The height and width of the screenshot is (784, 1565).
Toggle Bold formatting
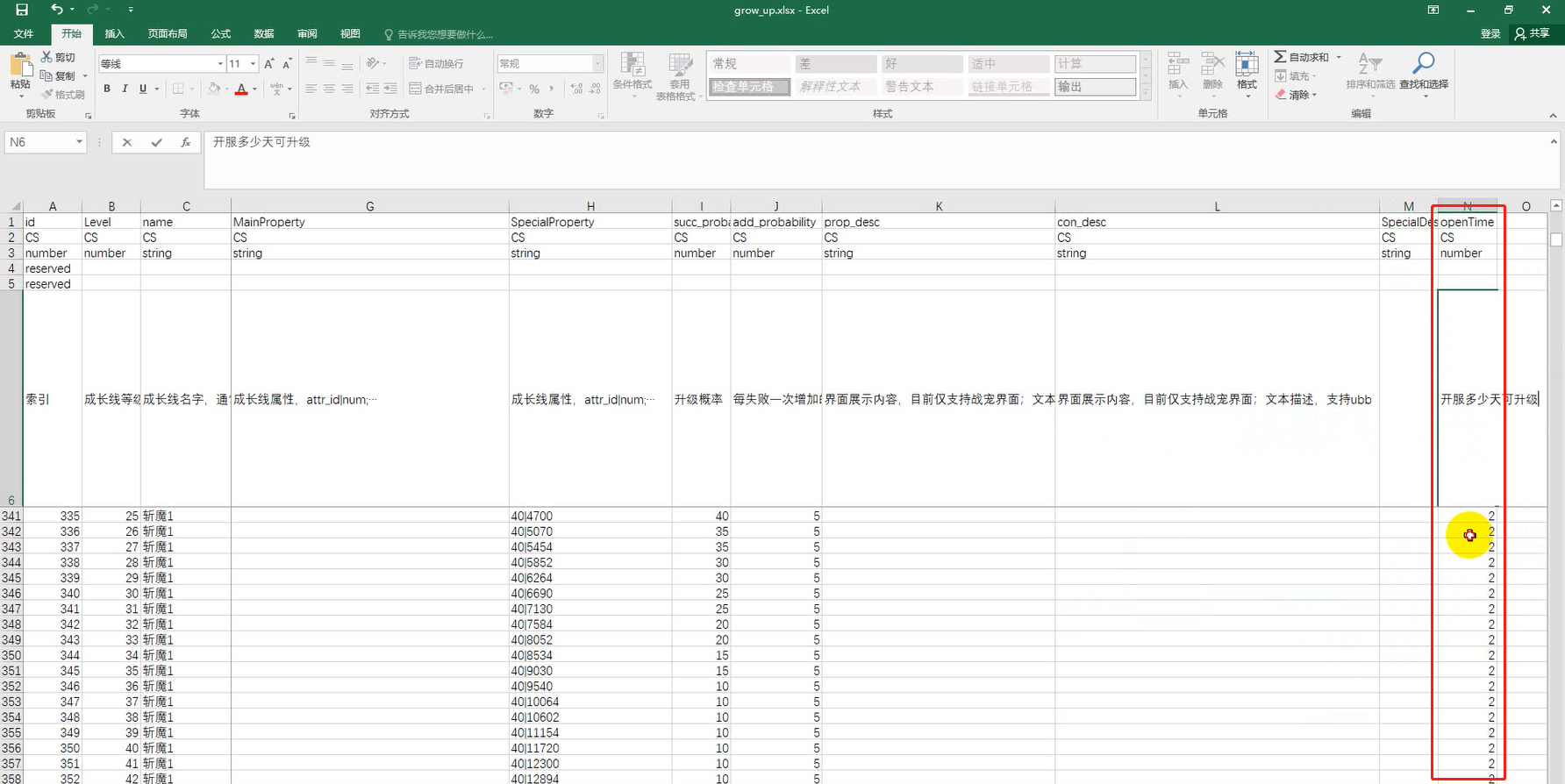107,89
